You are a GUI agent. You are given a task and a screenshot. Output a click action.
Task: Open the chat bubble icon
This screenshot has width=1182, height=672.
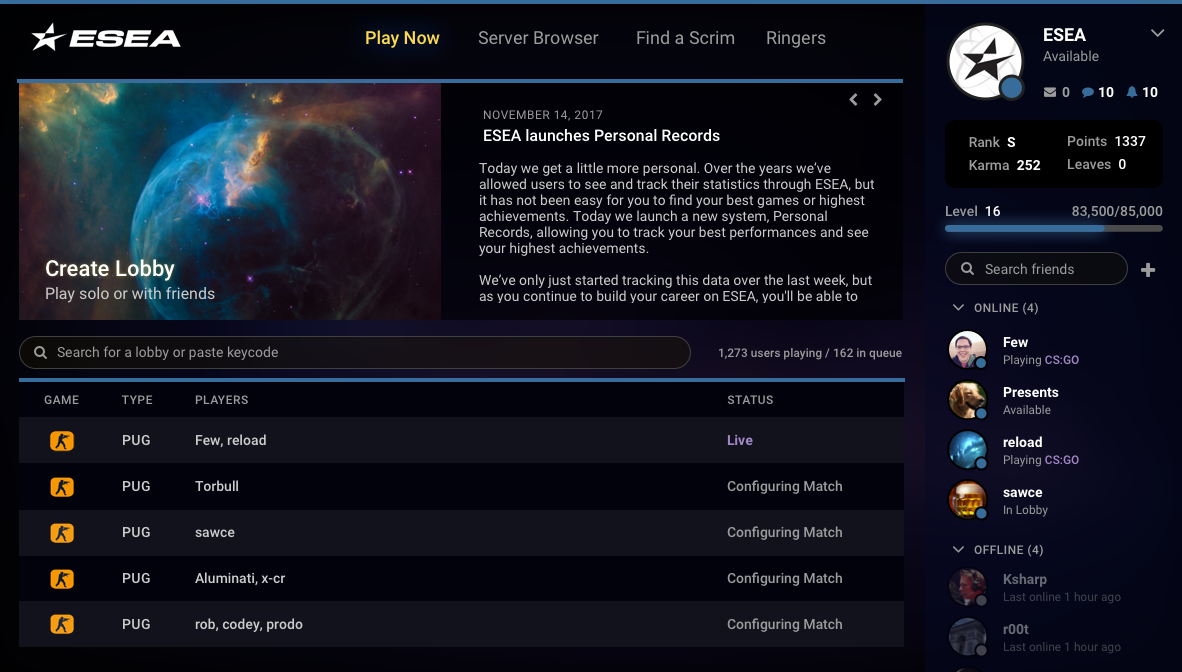click(1090, 91)
